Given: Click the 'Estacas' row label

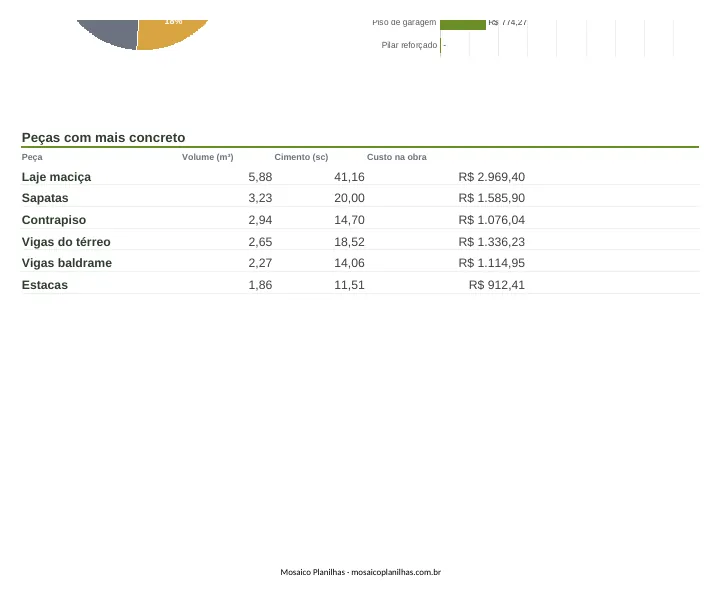Looking at the screenshot, I should [x=44, y=285].
